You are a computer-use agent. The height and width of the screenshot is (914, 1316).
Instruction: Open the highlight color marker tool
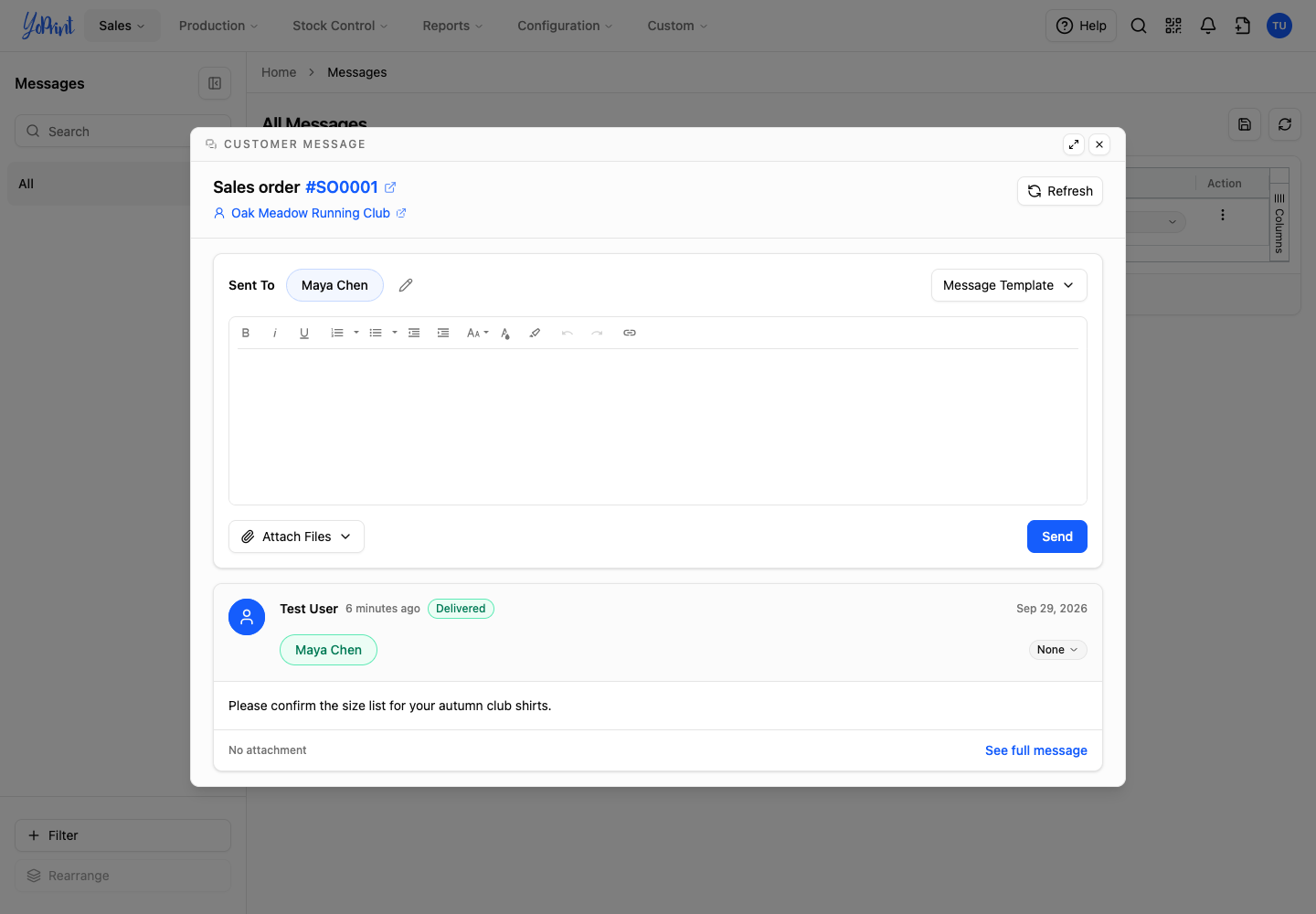535,333
